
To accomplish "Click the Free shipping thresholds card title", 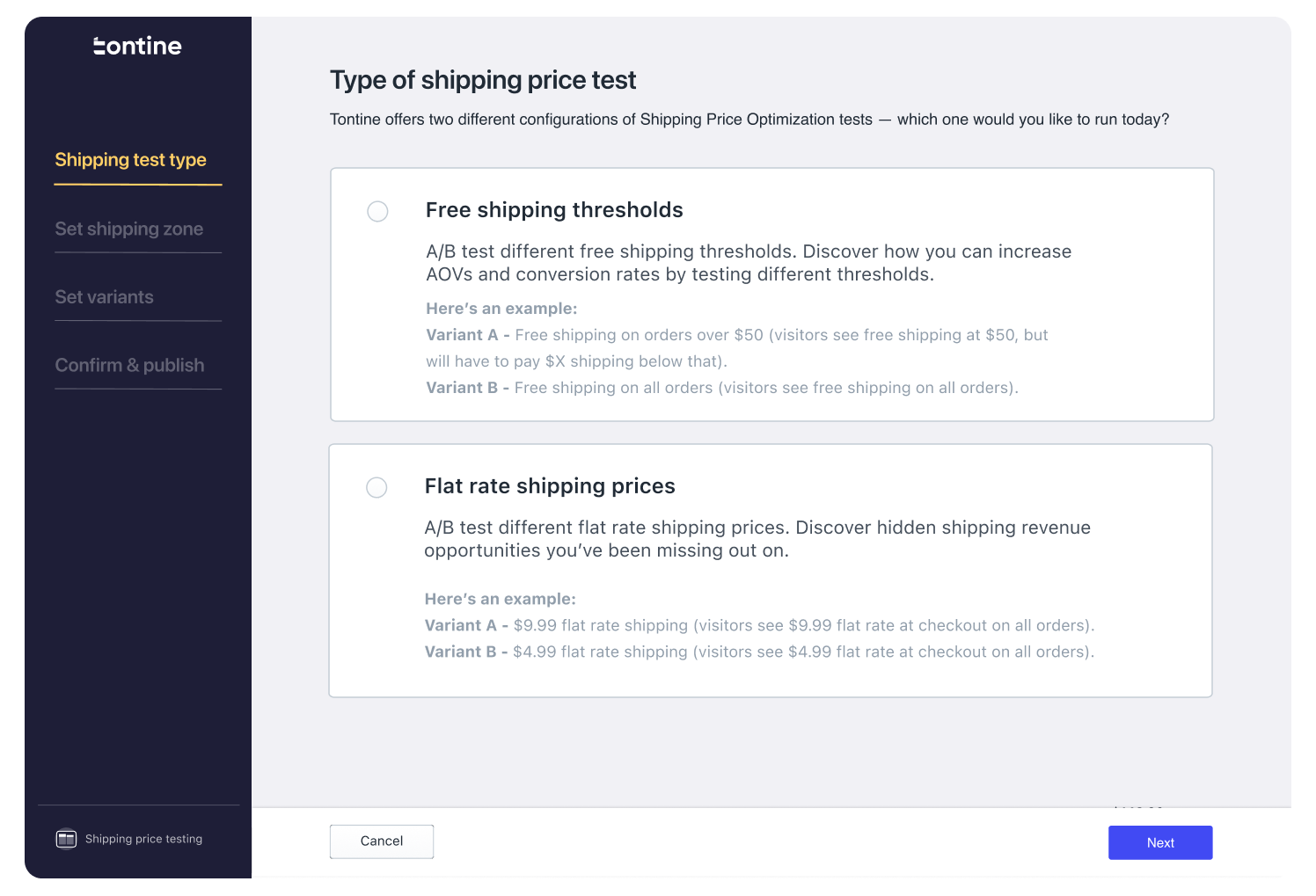I will pyautogui.click(x=554, y=210).
